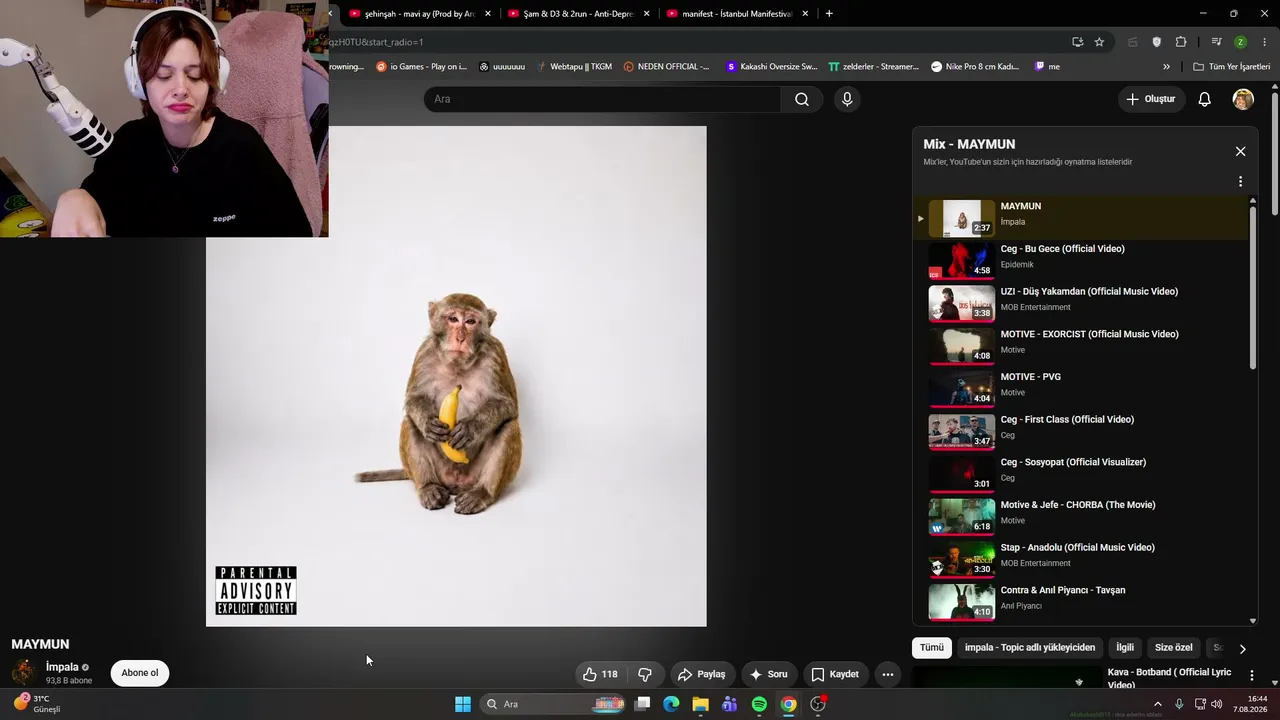Open the media controls icon in Chrome toolbar
The height and width of the screenshot is (720, 1280).
[1216, 42]
